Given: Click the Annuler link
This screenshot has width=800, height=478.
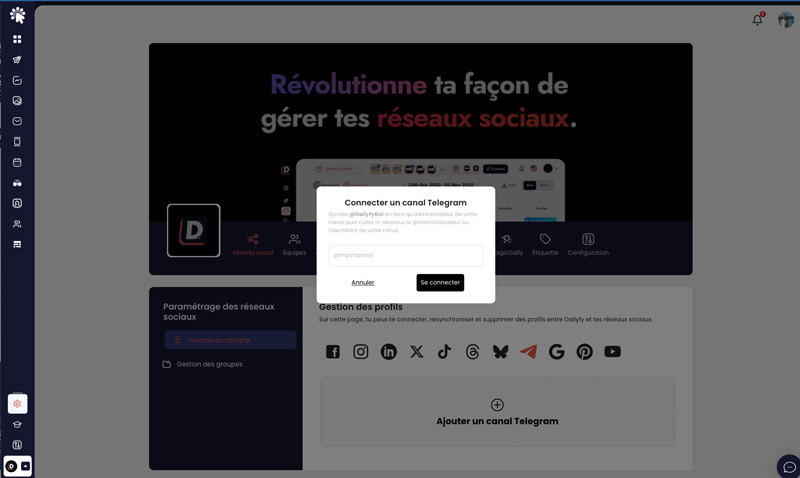Looking at the screenshot, I should coord(363,283).
